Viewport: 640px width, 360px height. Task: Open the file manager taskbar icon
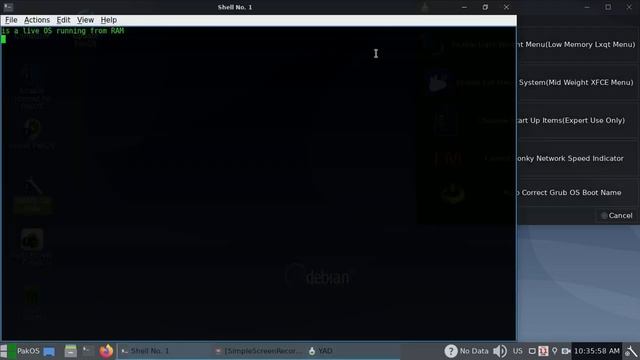tap(70, 351)
